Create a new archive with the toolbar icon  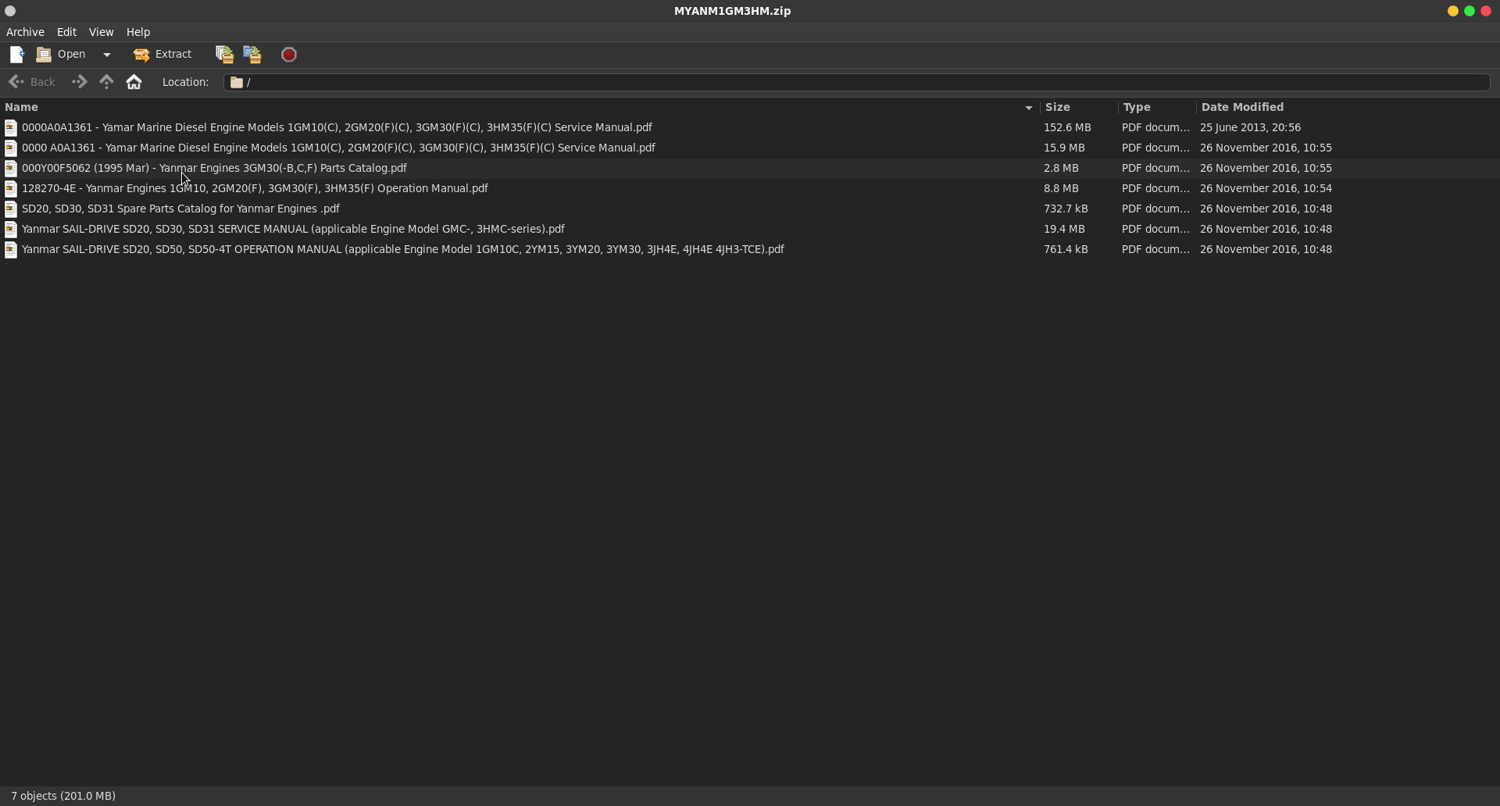click(17, 54)
